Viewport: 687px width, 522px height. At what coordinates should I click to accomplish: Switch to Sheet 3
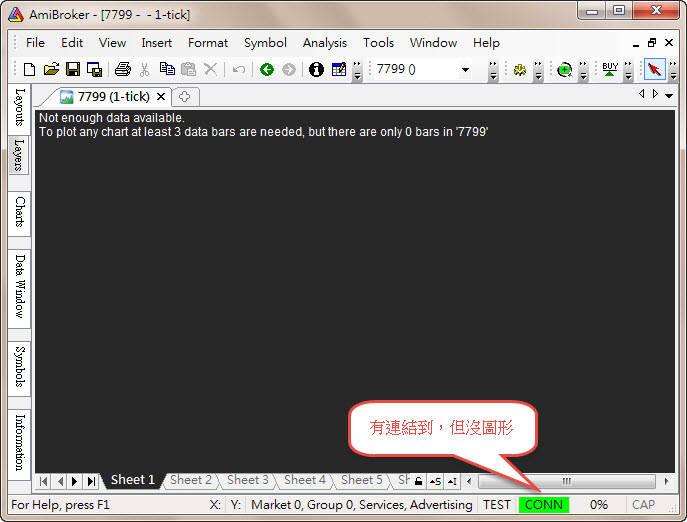pyautogui.click(x=248, y=480)
